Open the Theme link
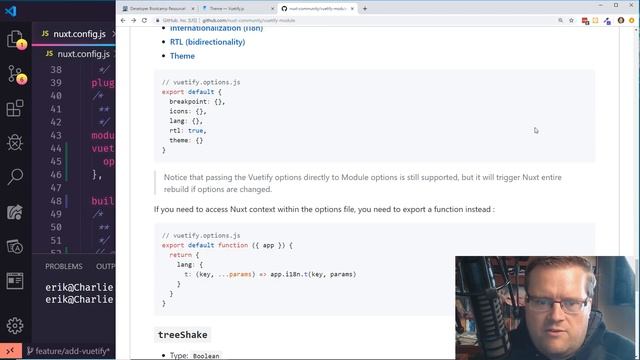 [182, 56]
